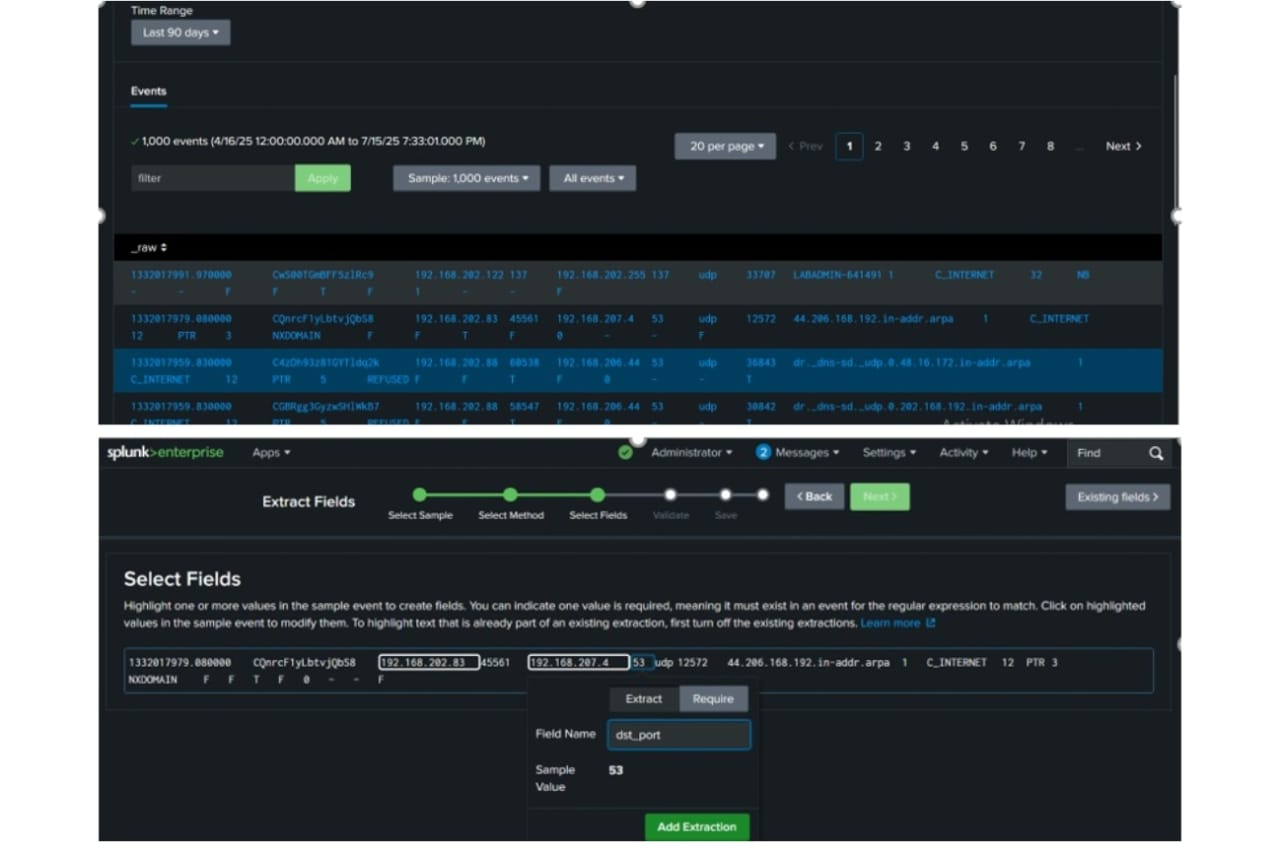Click the Select Fields step circle

point(597,494)
